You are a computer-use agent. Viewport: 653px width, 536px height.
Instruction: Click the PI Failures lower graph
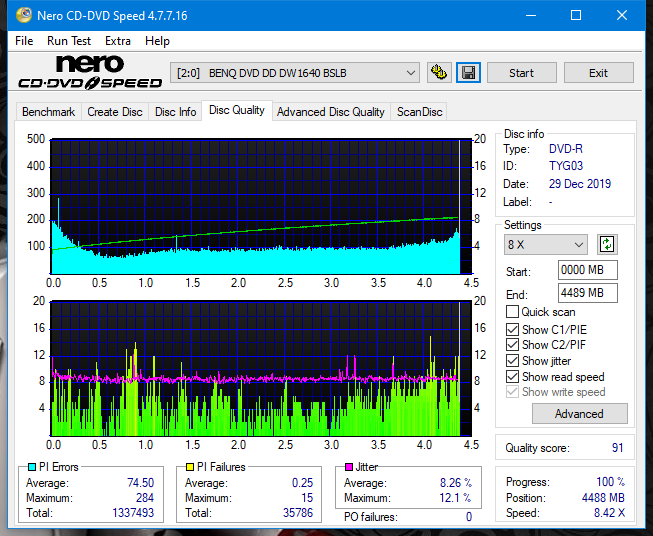click(x=261, y=369)
